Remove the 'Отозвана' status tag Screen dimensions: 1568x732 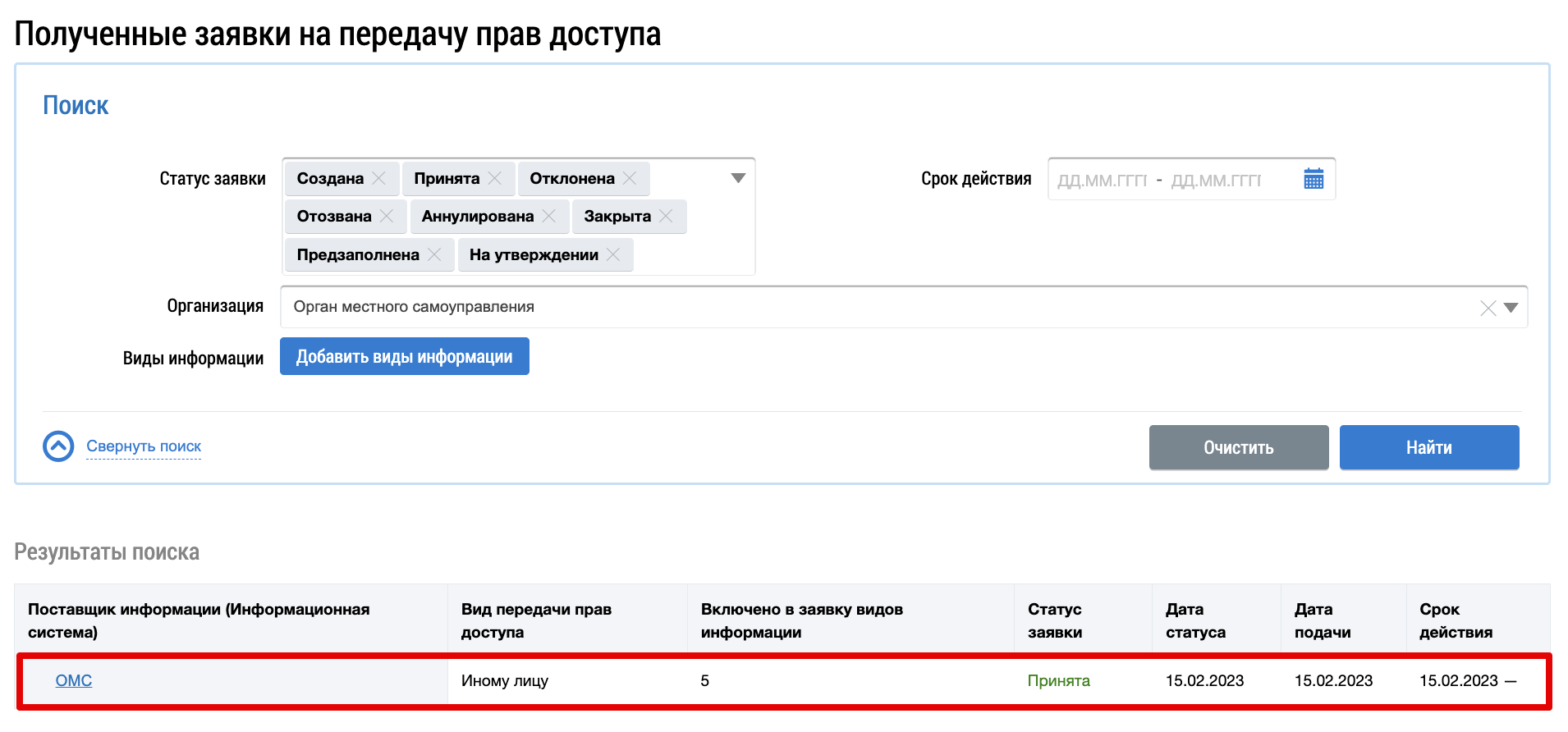click(387, 216)
